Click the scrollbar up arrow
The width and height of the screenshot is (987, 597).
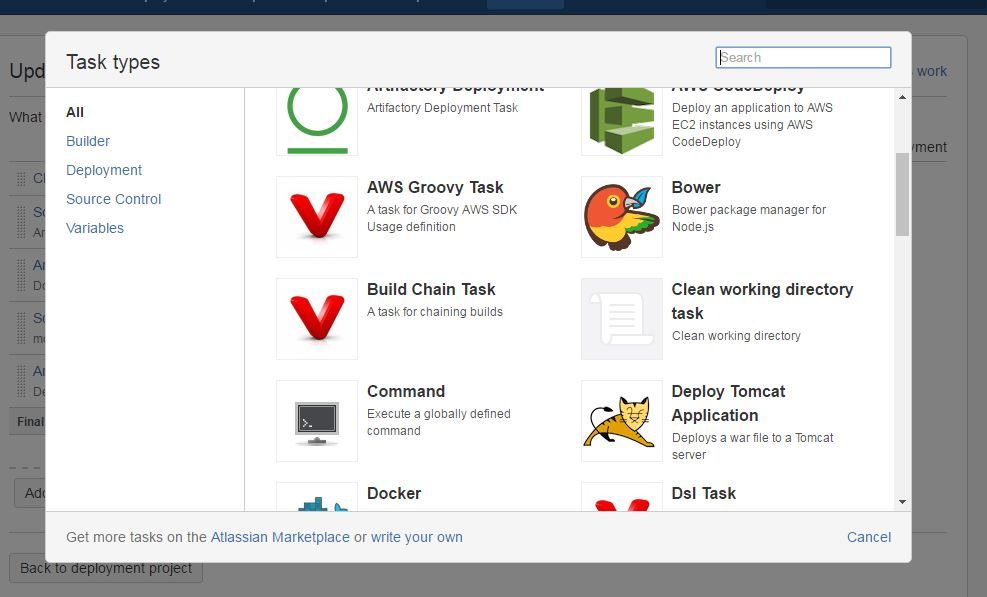point(903,97)
